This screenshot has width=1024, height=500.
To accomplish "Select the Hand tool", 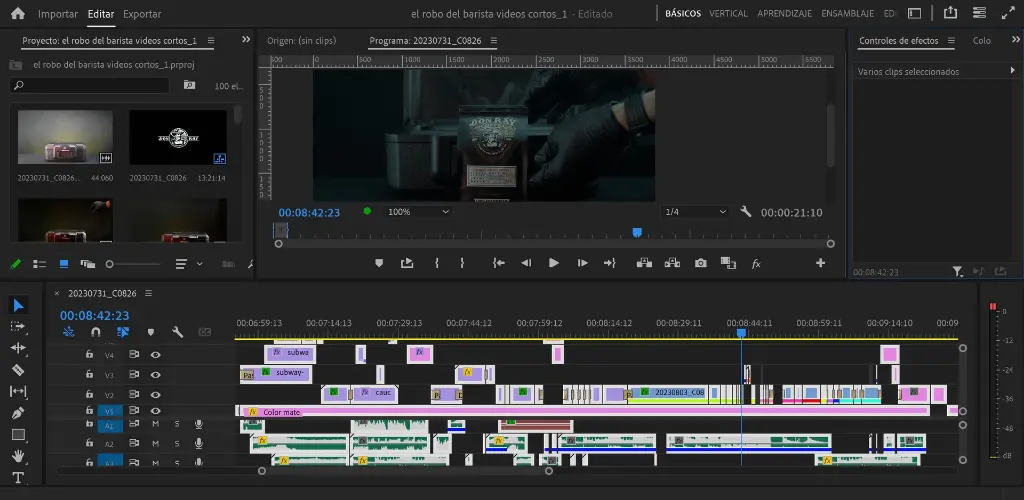I will pos(18,456).
